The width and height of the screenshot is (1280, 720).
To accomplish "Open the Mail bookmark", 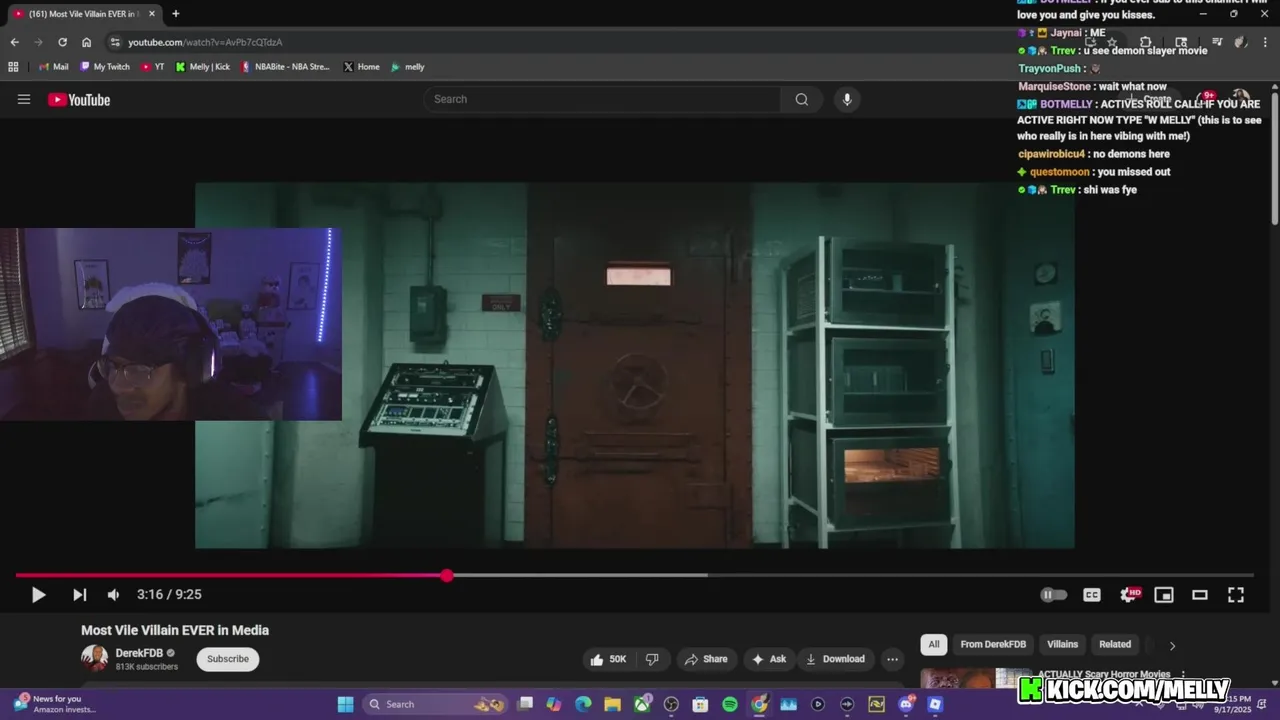I will [x=54, y=67].
